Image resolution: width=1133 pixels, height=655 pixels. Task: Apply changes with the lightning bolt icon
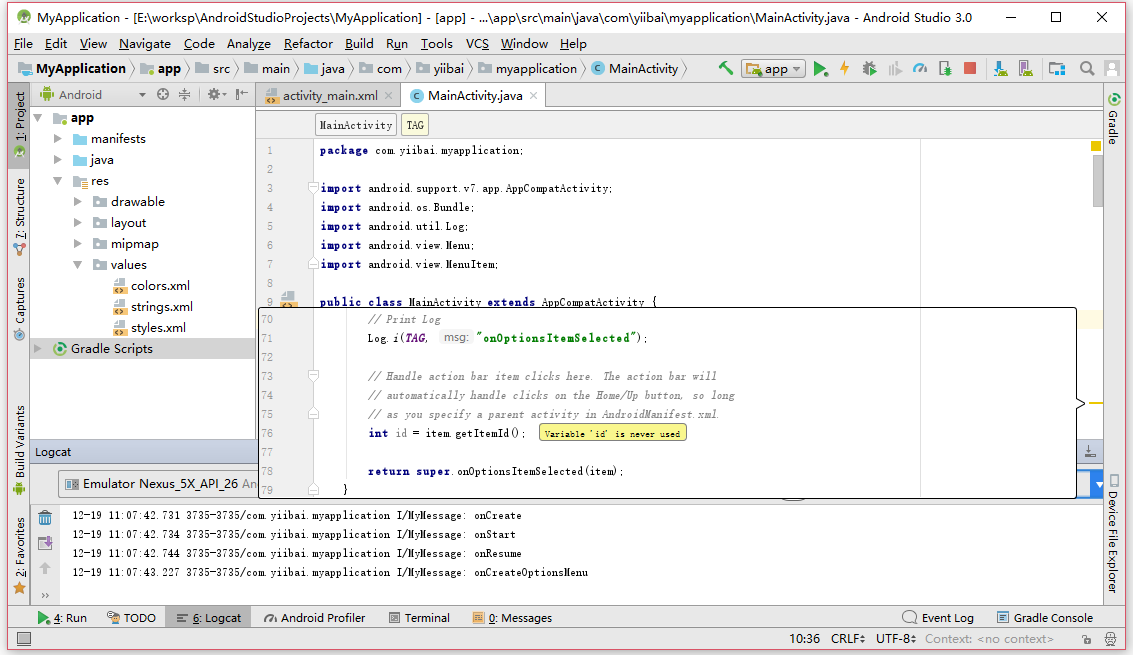(x=844, y=69)
